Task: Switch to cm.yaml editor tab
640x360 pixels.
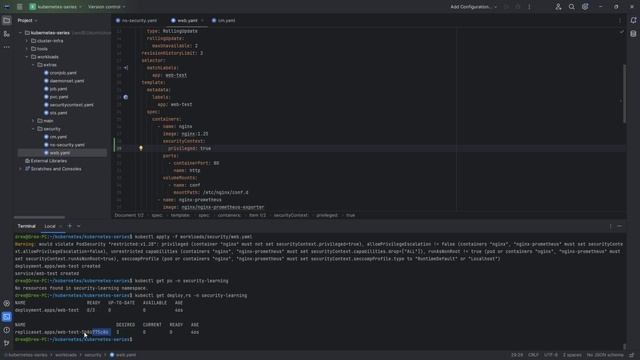Action: click(x=223, y=20)
